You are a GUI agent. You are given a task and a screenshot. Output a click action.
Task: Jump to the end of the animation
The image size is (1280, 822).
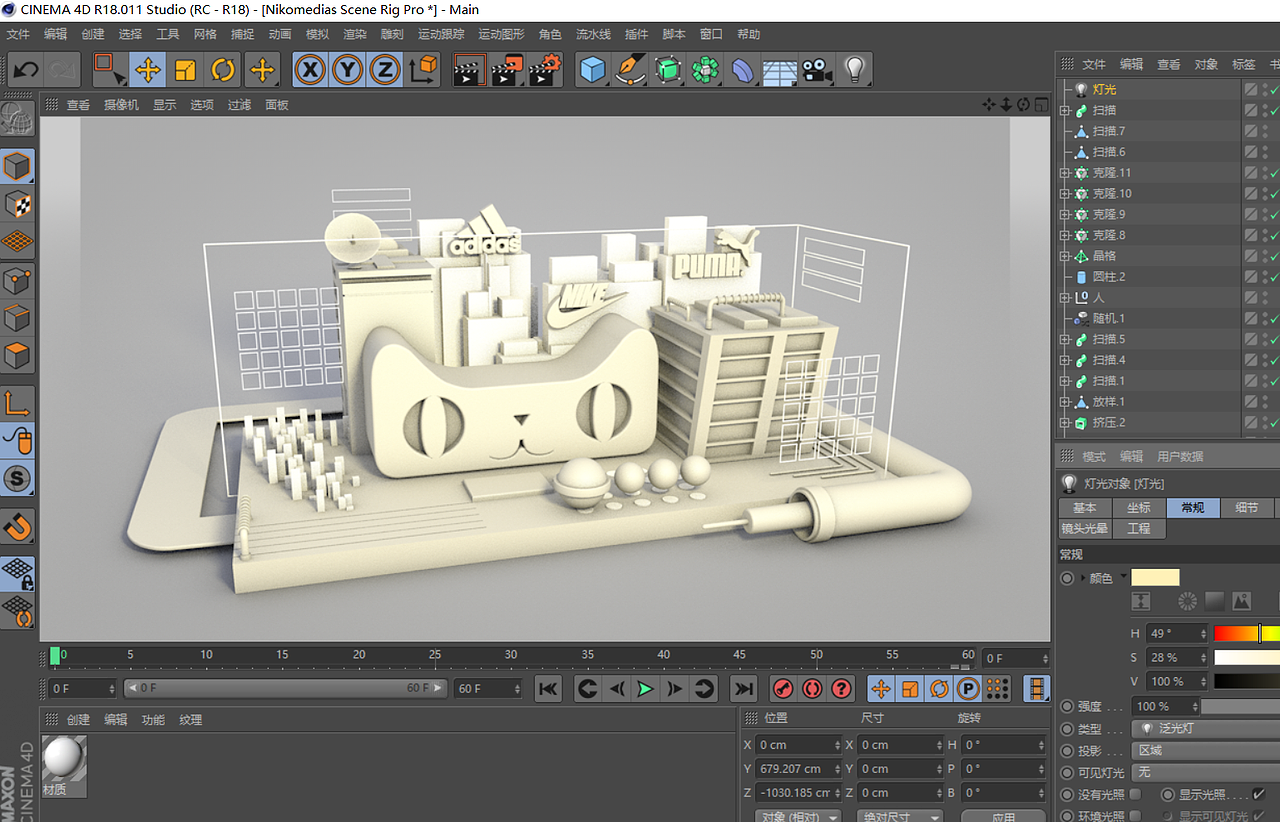pos(743,688)
